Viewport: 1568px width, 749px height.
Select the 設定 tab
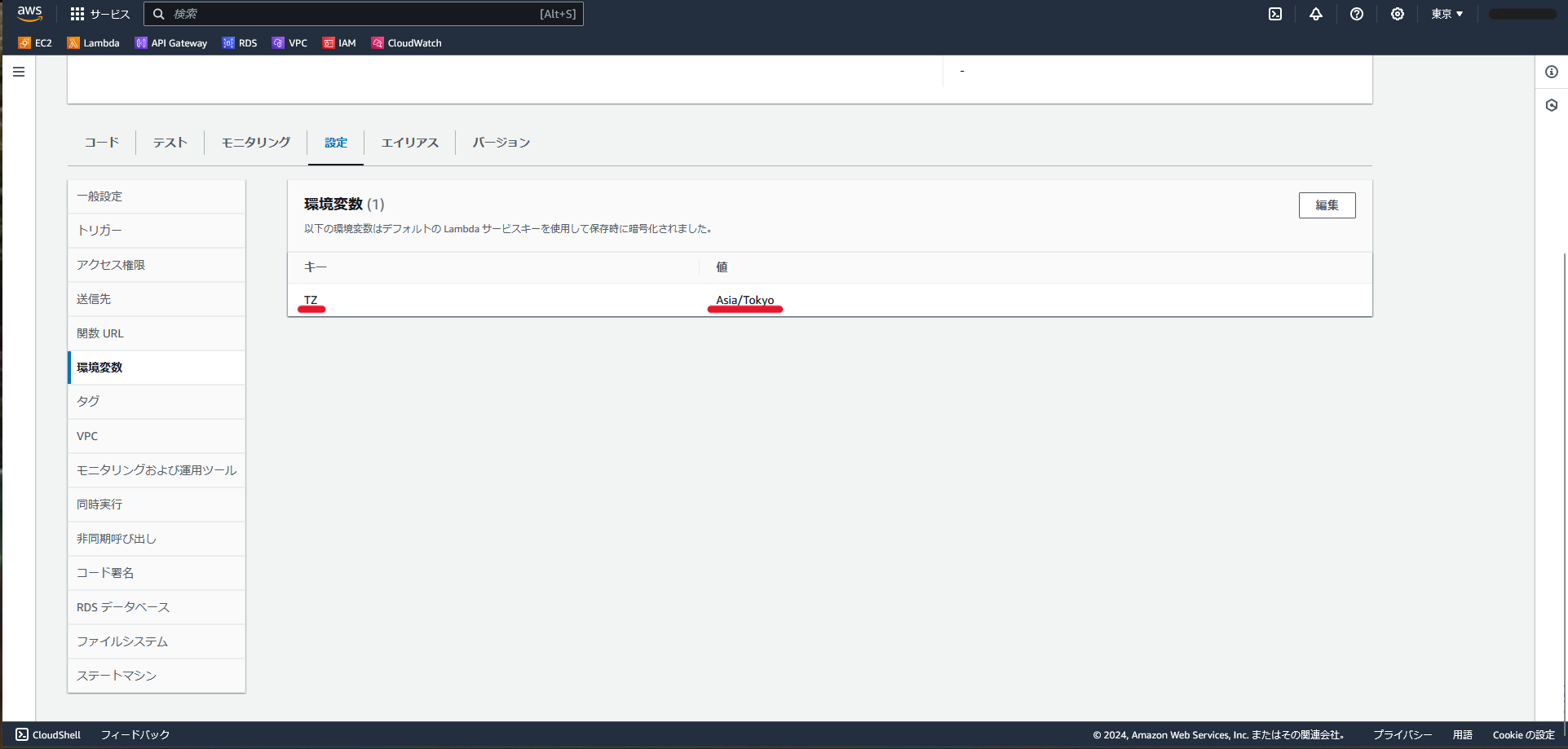pyautogui.click(x=336, y=143)
